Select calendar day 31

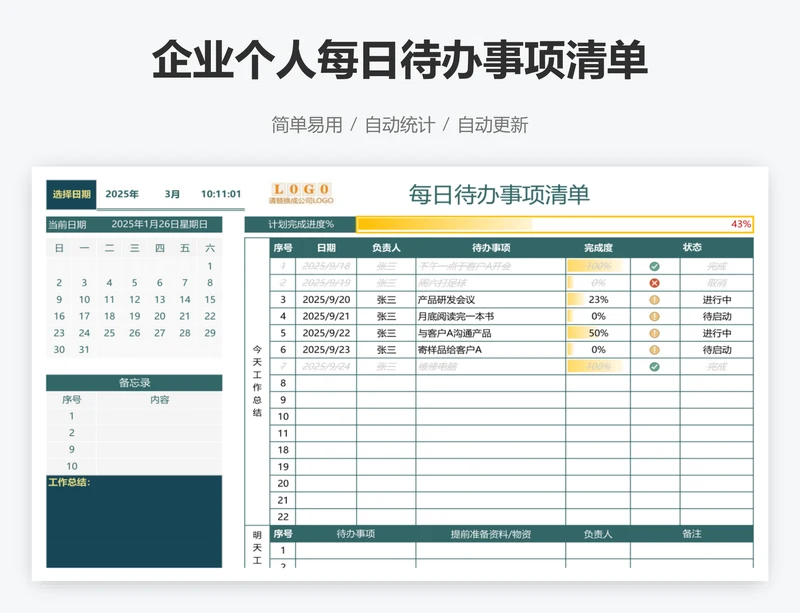click(84, 350)
